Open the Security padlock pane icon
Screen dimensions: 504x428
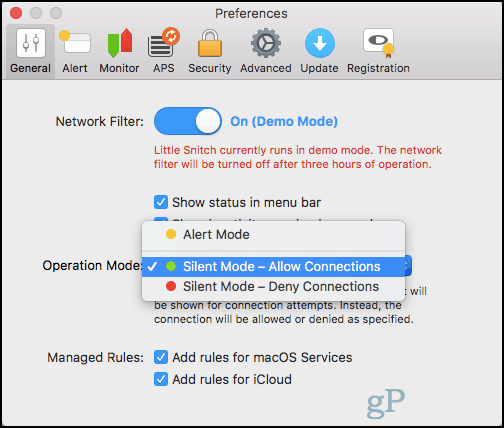(x=210, y=43)
